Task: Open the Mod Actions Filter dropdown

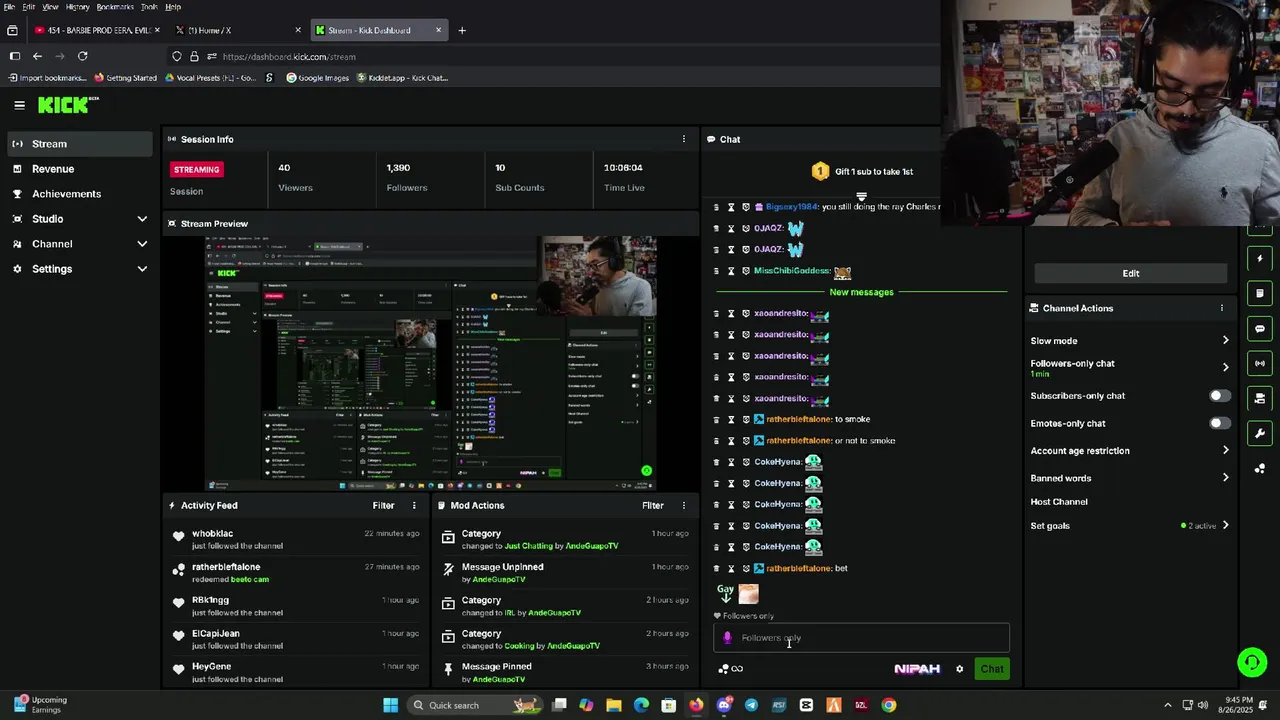Action: [652, 506]
